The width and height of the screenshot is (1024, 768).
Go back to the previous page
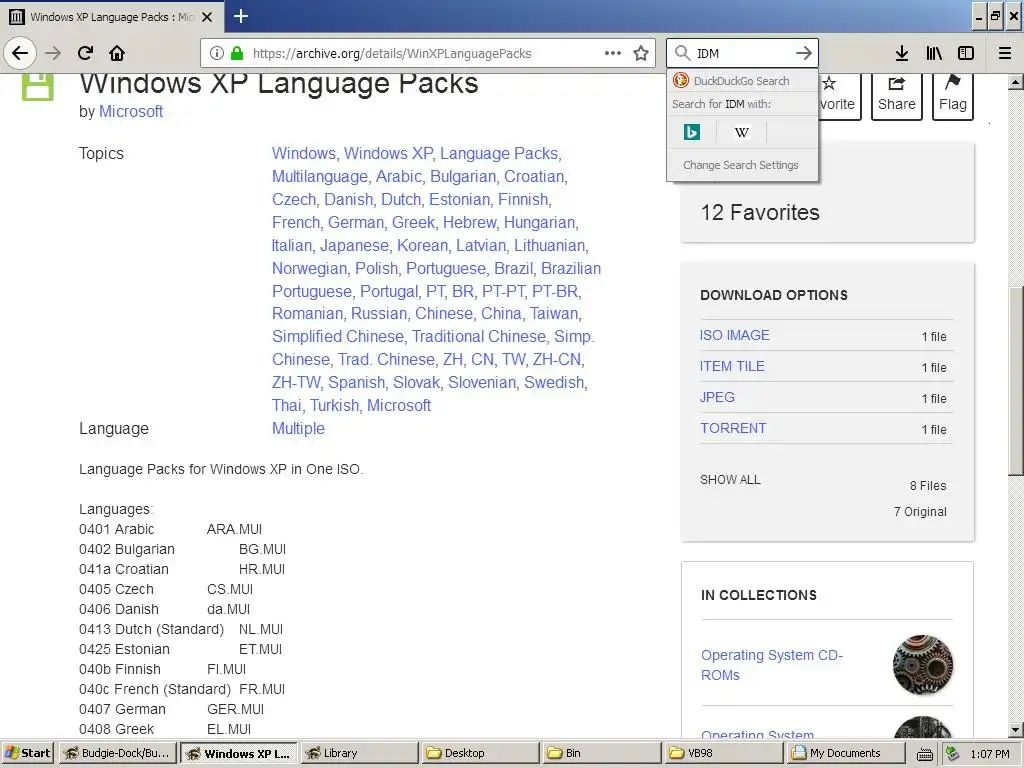tap(20, 53)
